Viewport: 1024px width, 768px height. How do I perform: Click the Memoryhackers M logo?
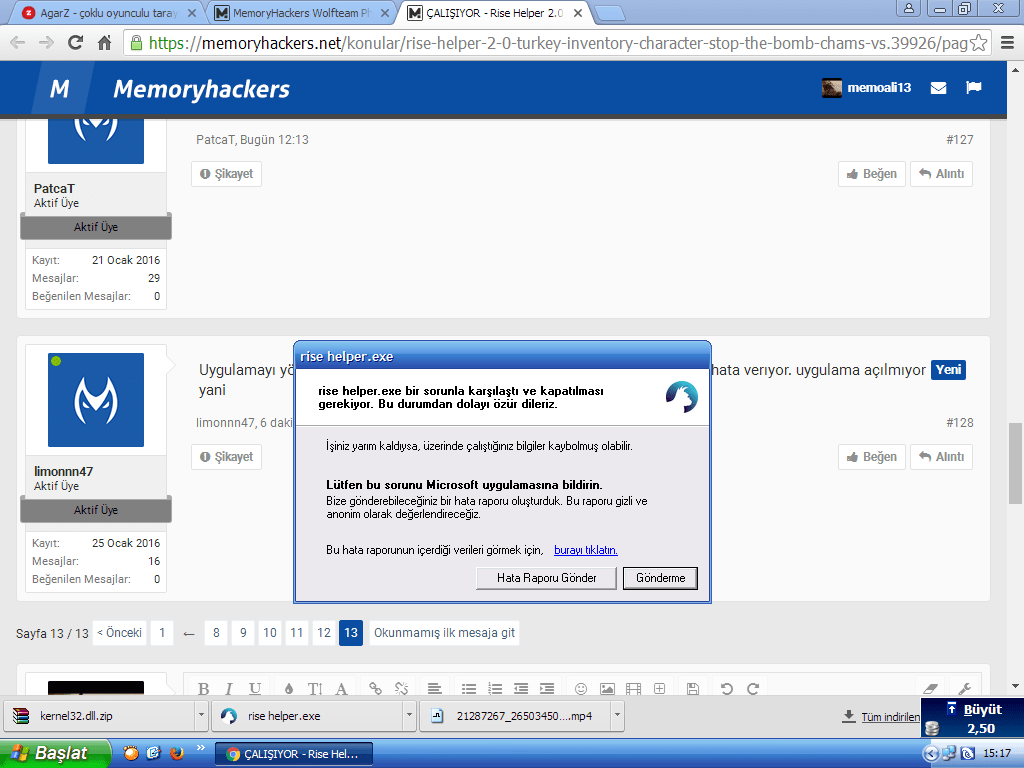[x=59, y=88]
